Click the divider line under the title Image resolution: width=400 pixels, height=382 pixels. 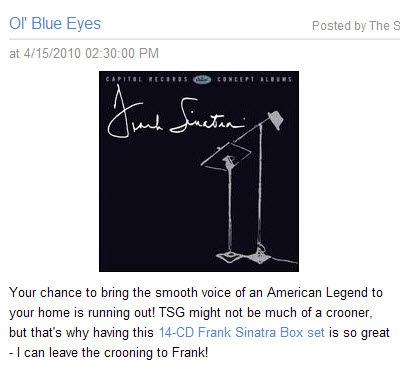point(204,39)
